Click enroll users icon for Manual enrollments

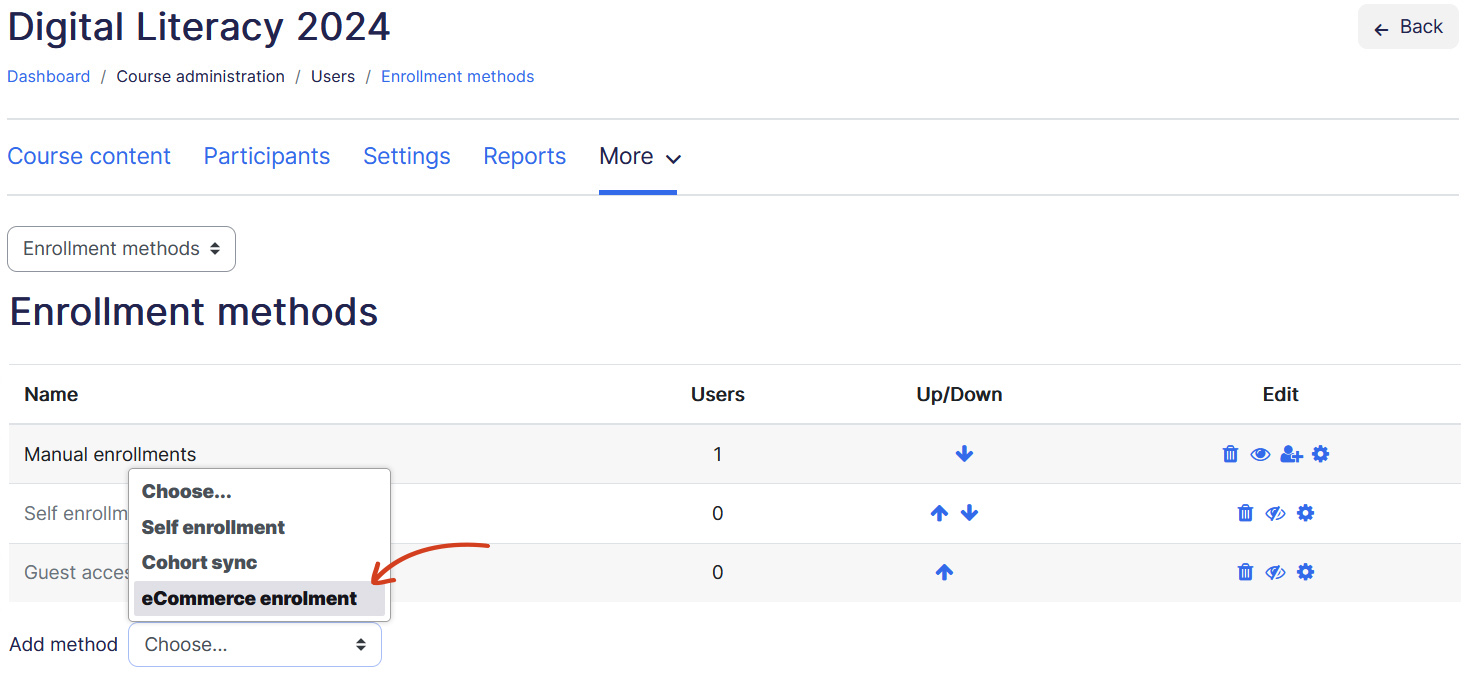click(1291, 454)
